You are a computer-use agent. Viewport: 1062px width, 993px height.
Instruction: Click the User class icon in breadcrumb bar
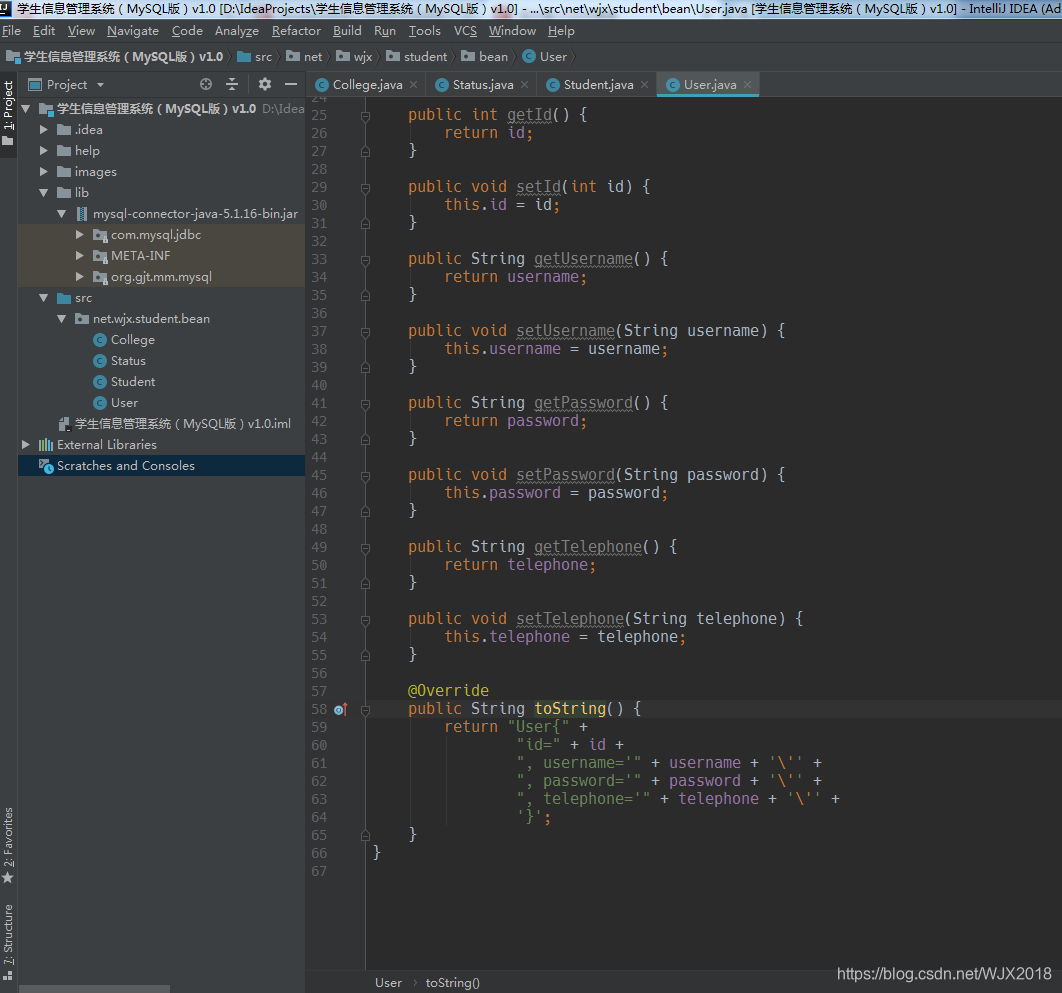[x=529, y=57]
